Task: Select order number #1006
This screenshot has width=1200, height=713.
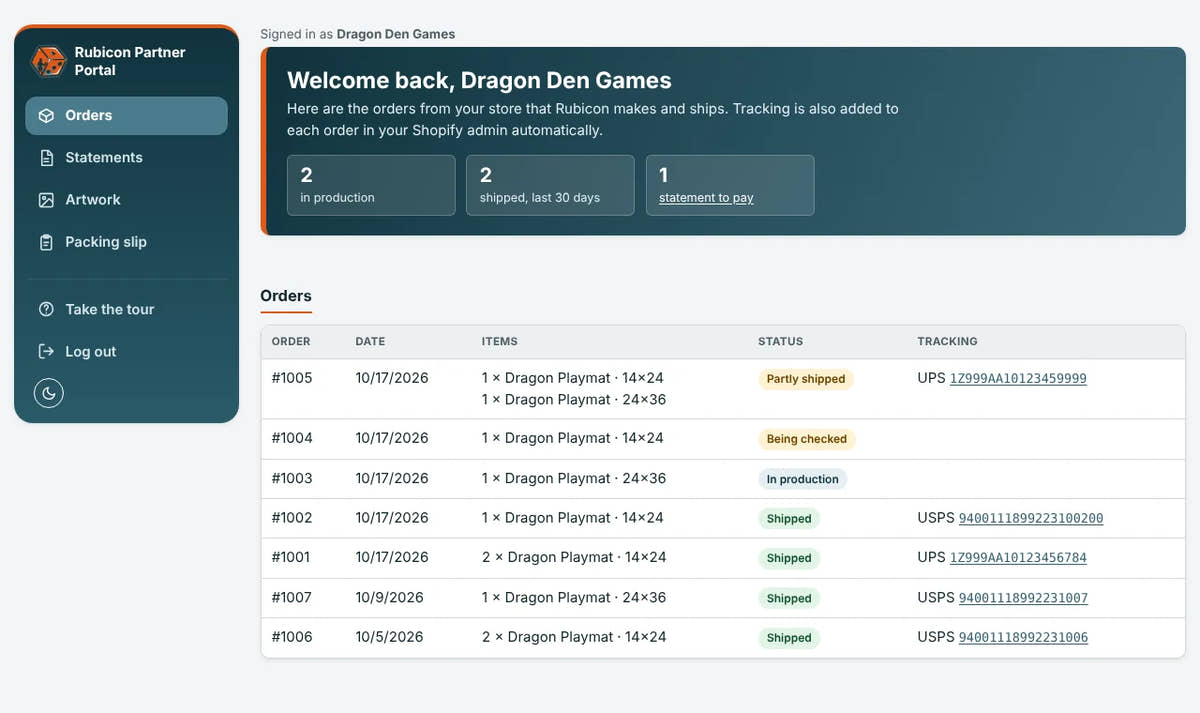Action: point(292,637)
